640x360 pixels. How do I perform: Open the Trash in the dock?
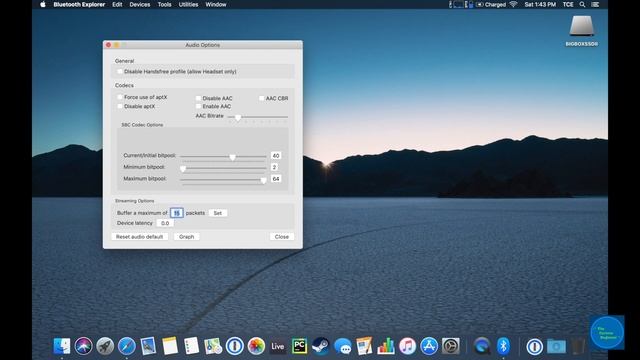pos(578,346)
